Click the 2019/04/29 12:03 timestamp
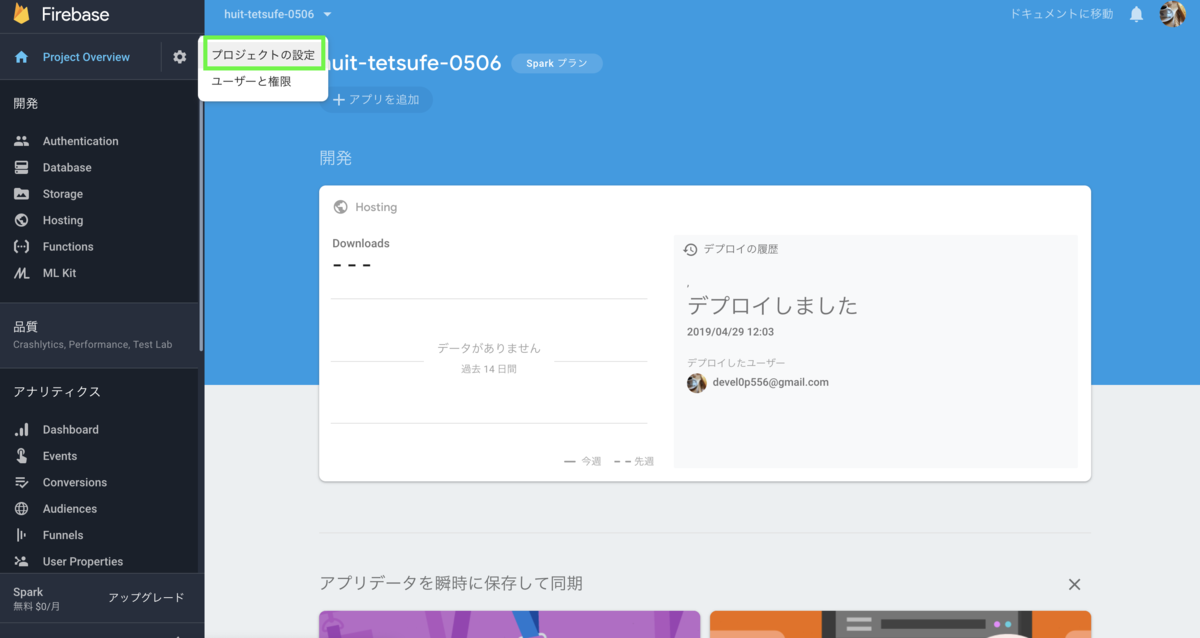The height and width of the screenshot is (638, 1200). tap(730, 332)
